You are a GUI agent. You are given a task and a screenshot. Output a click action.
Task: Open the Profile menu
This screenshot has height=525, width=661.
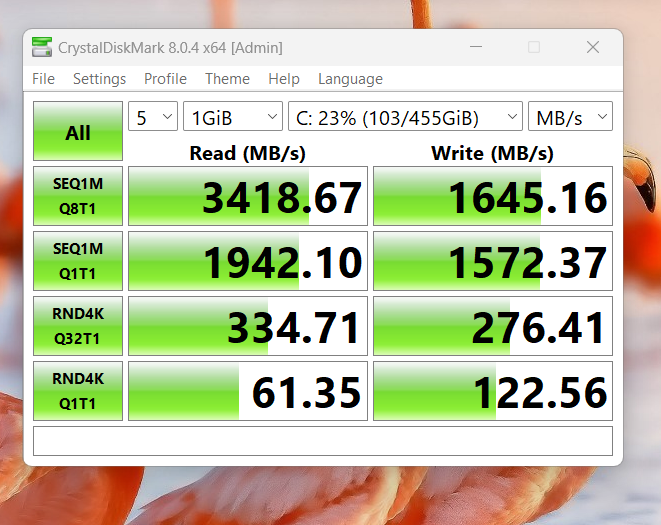pyautogui.click(x=165, y=79)
